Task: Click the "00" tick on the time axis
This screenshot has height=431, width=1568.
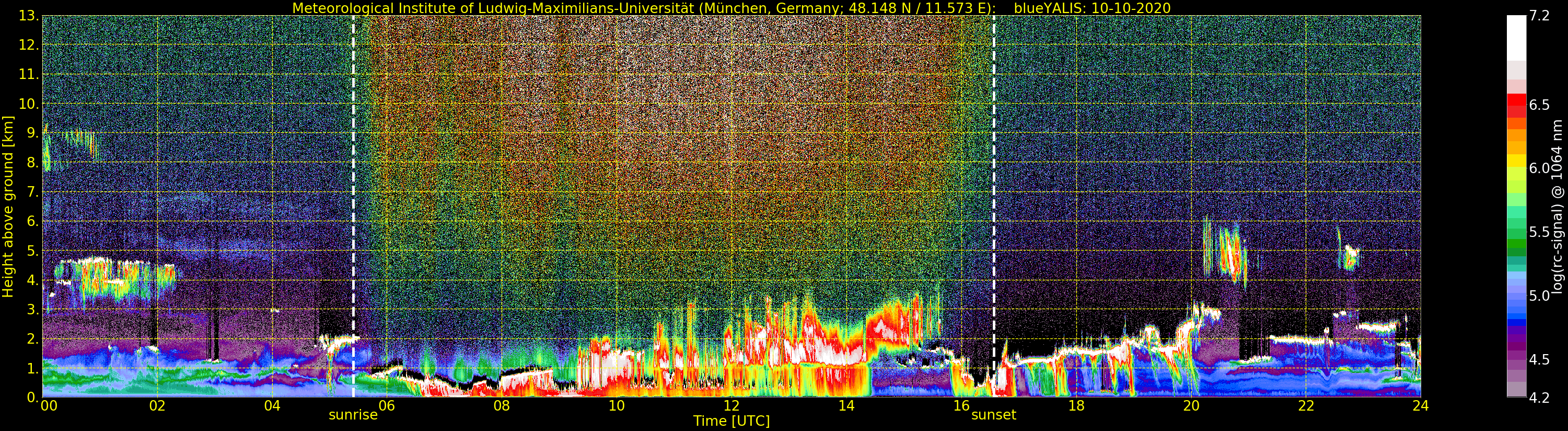Action: click(x=49, y=406)
